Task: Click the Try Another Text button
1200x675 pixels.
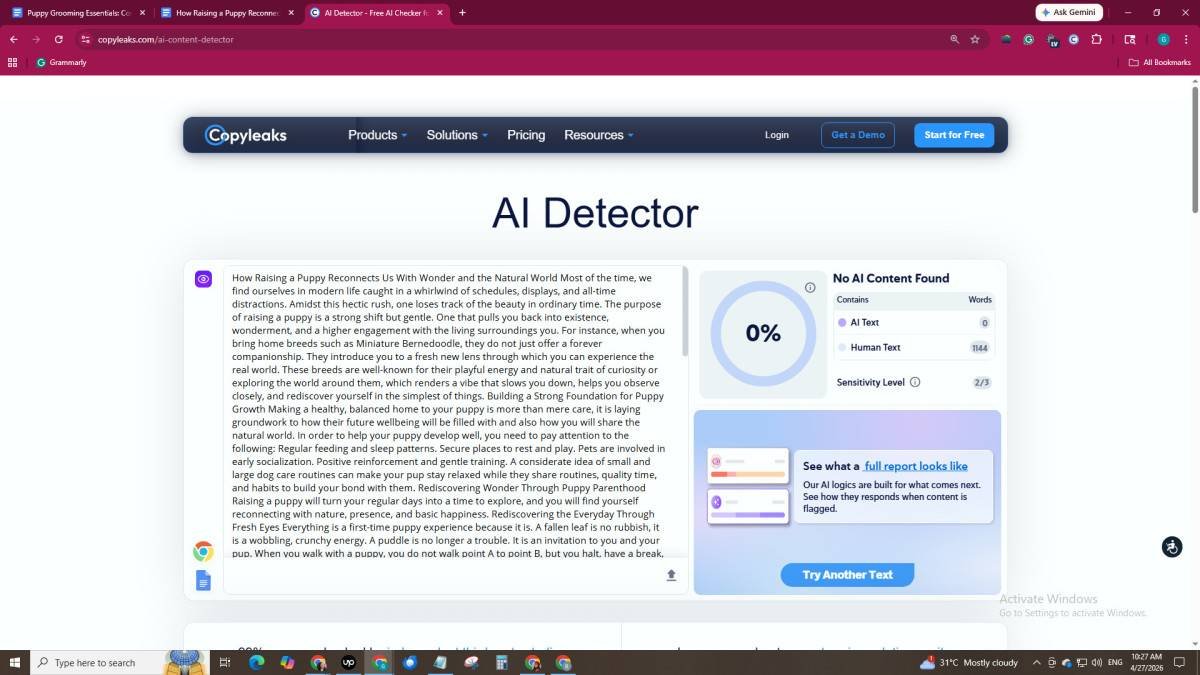Action: pyautogui.click(x=847, y=575)
